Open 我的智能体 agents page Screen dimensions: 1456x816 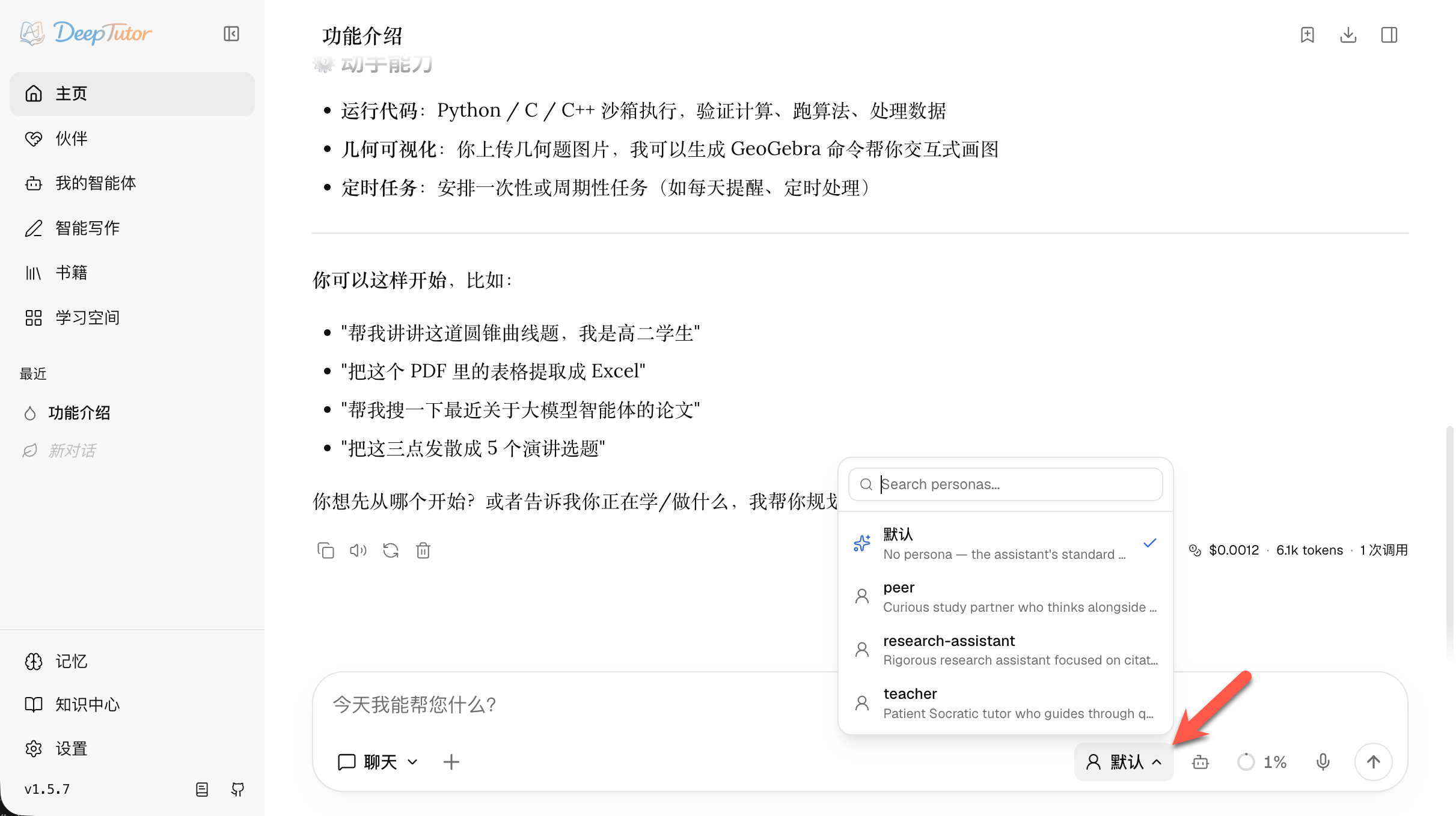[132, 183]
